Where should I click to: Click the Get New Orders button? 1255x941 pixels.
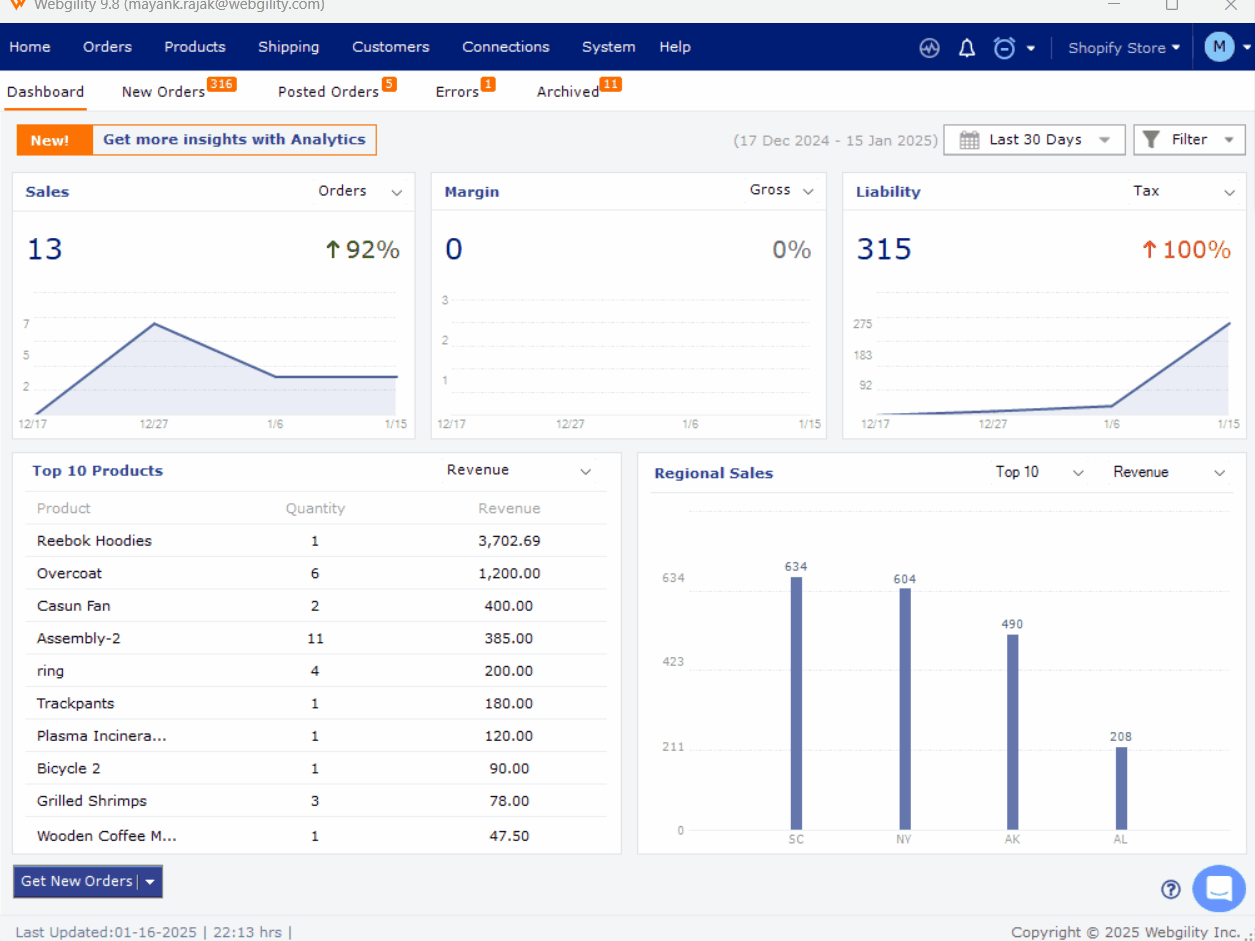[77, 881]
